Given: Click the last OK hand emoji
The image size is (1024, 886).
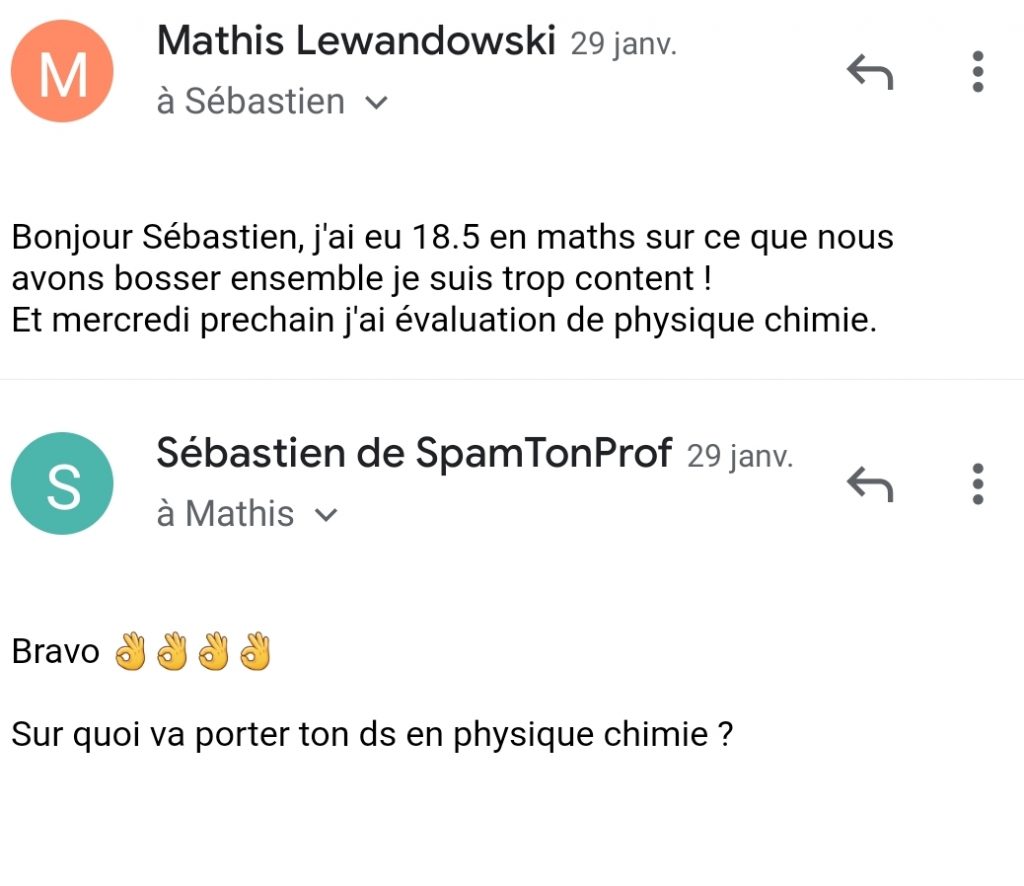Looking at the screenshot, I should point(256,652).
